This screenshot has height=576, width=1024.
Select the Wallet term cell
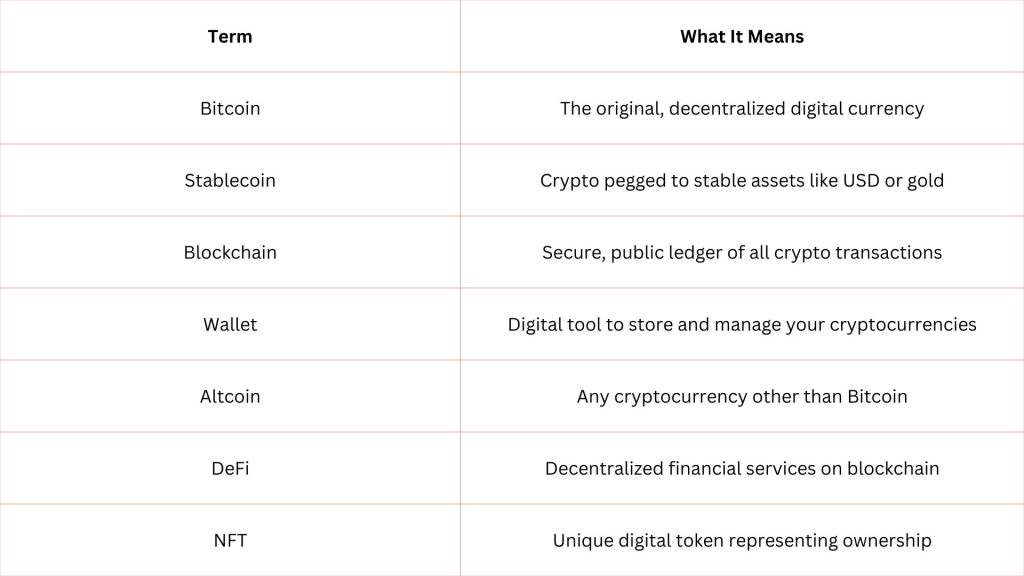[x=230, y=324]
